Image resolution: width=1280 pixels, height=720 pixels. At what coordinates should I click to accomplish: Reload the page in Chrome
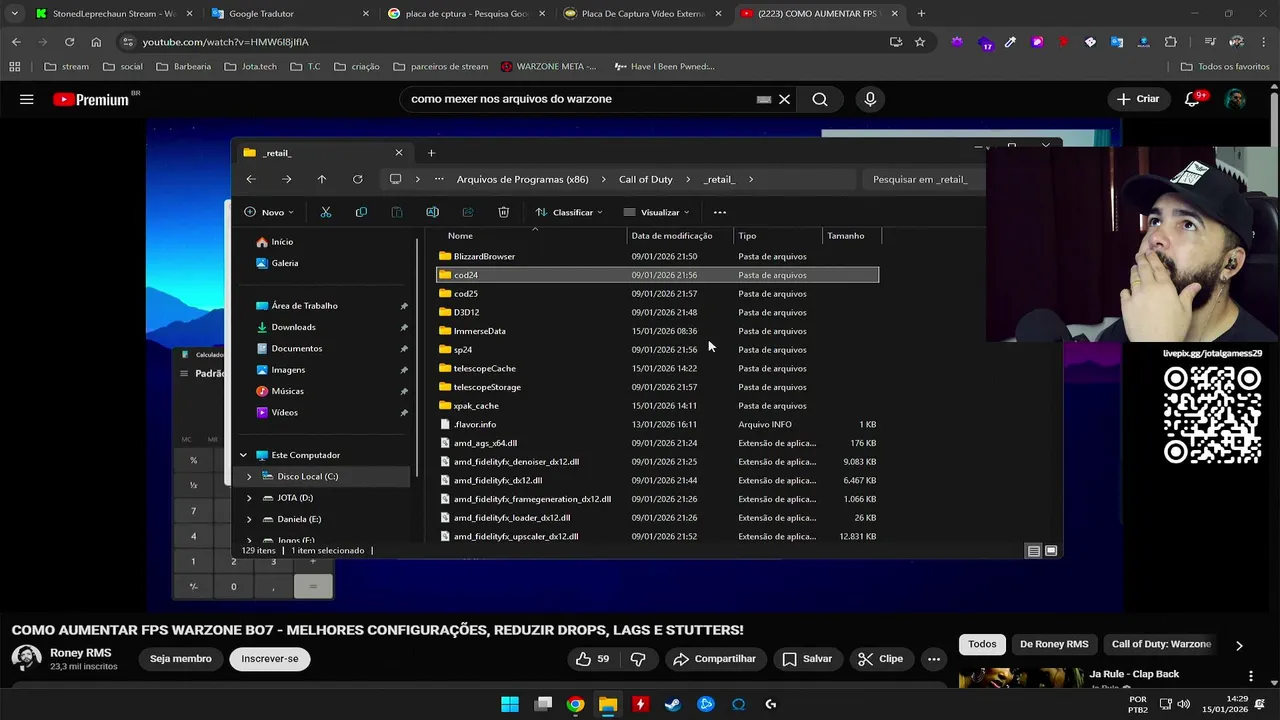(x=69, y=42)
